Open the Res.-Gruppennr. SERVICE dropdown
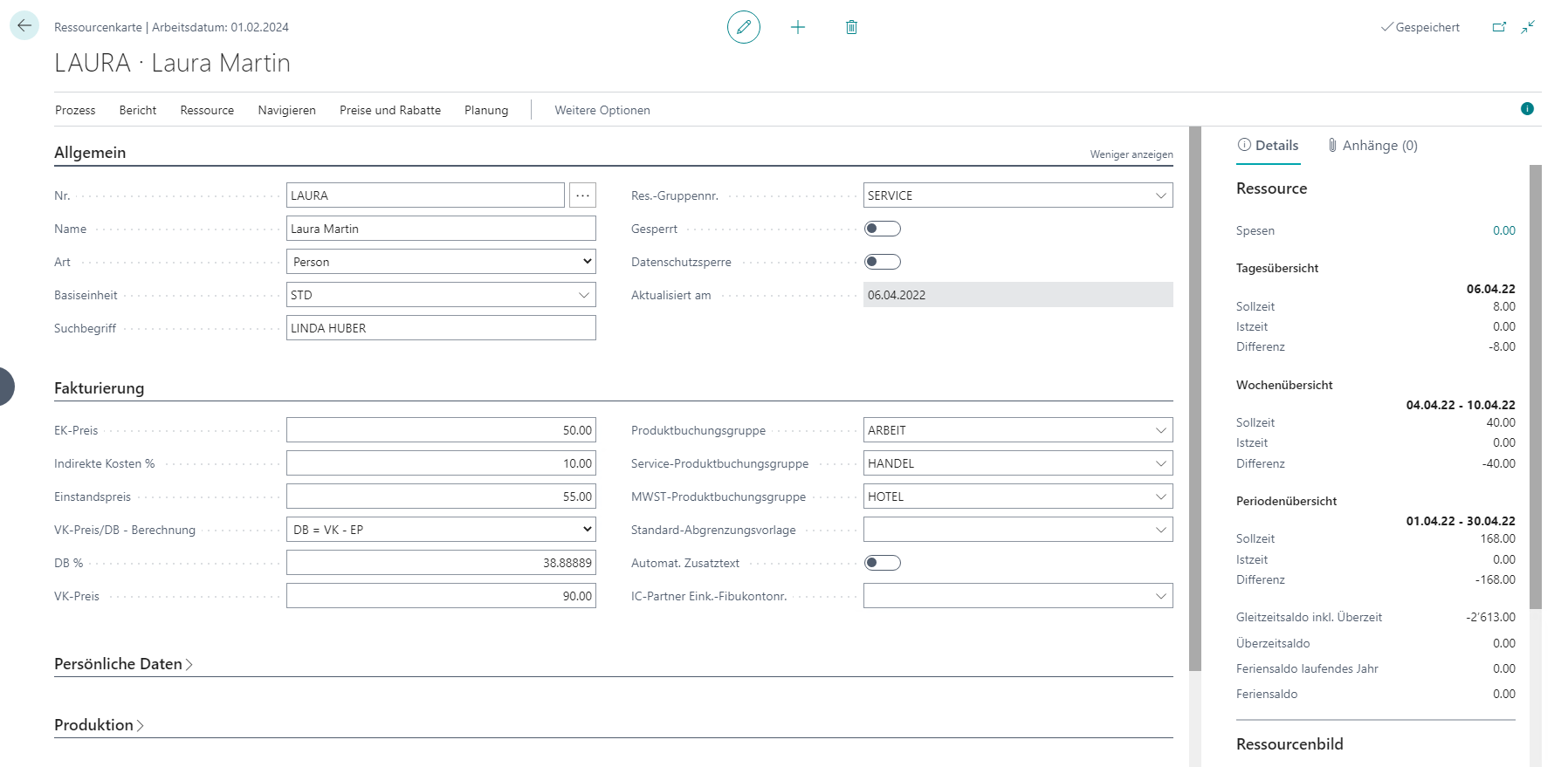This screenshot has height=767, width=1568. pyautogui.click(x=1160, y=195)
